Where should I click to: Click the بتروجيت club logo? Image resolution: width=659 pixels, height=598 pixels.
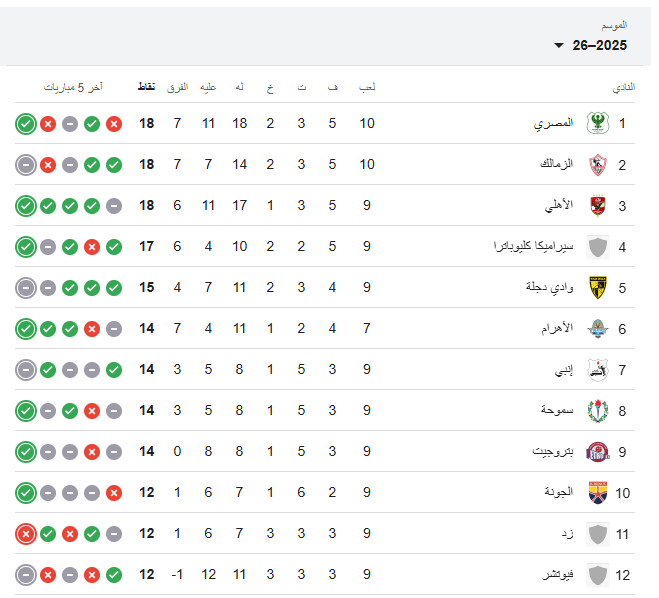pyautogui.click(x=598, y=452)
